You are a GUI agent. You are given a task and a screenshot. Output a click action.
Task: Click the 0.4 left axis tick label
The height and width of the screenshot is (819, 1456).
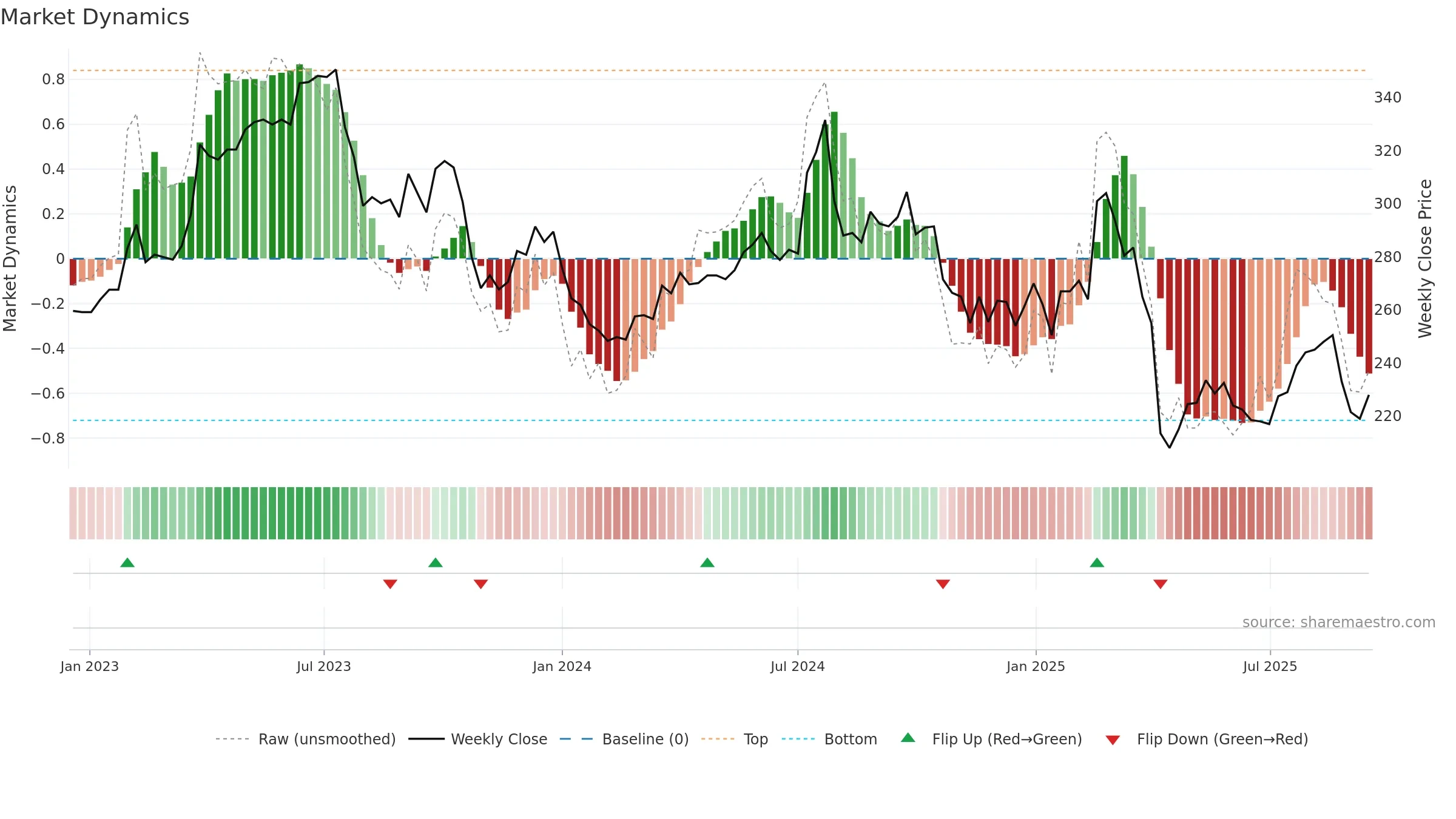click(53, 169)
